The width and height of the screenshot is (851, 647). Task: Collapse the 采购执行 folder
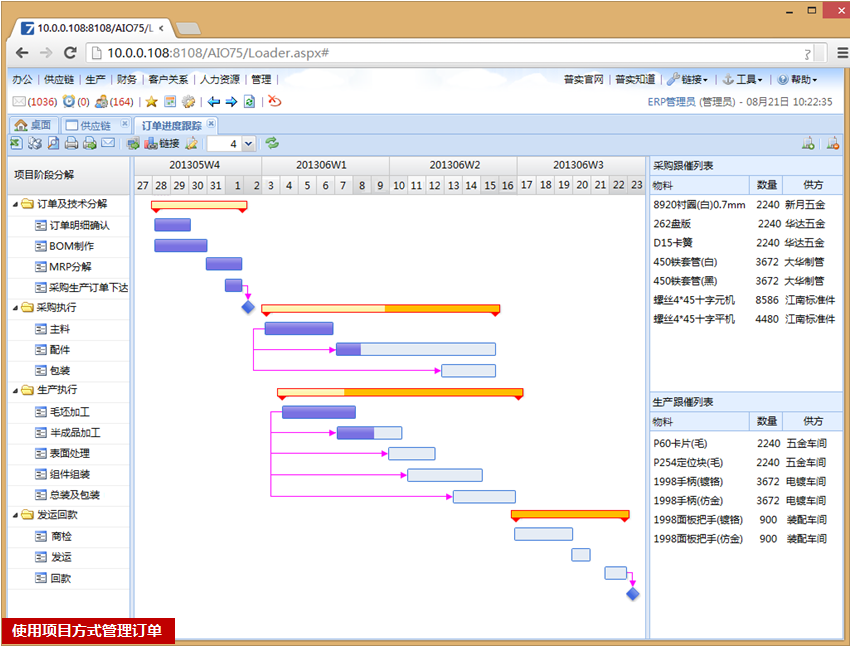[15, 308]
